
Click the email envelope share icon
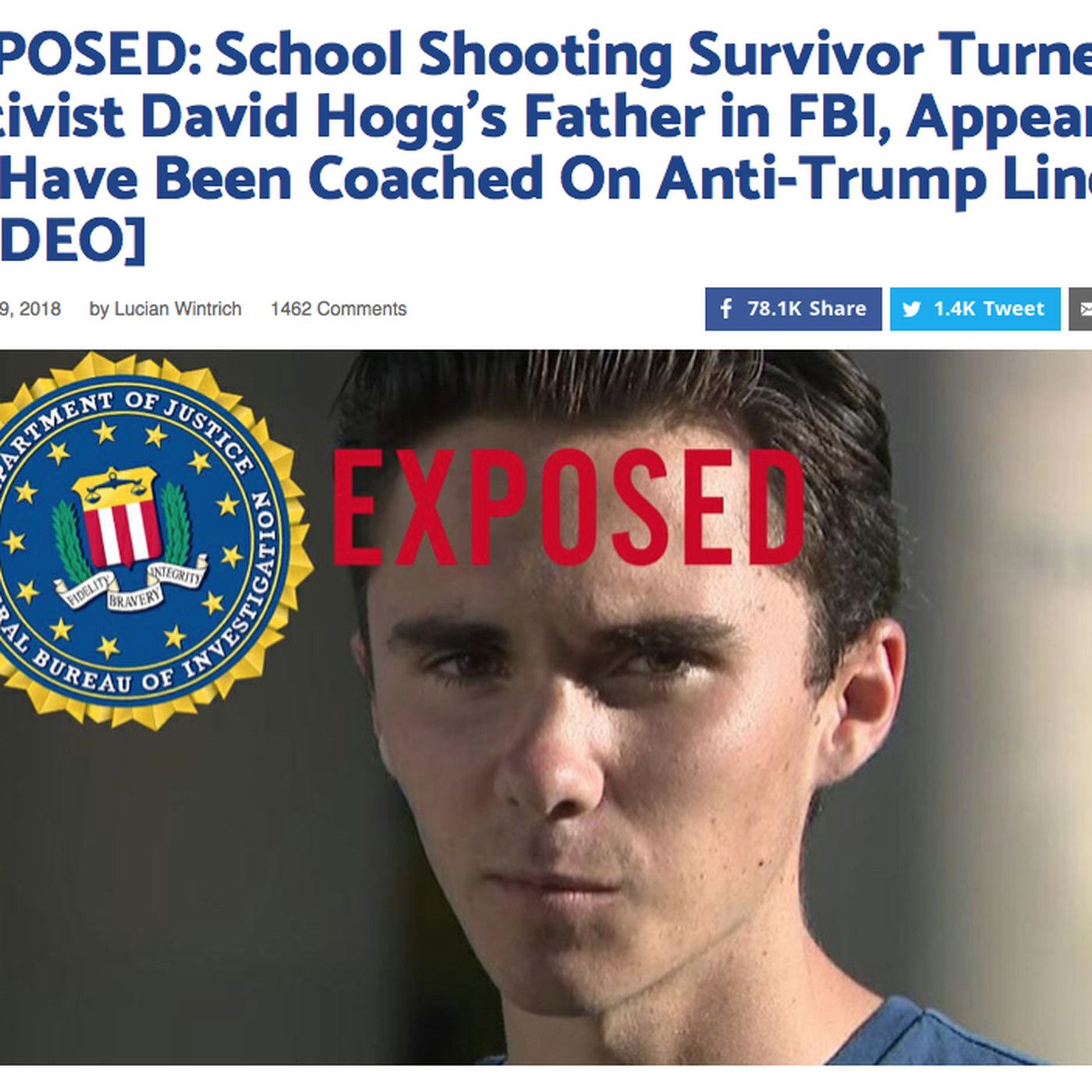[1085, 309]
